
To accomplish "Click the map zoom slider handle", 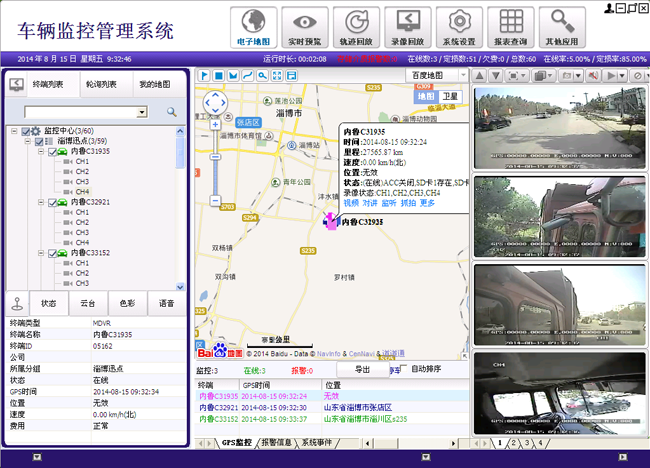I will point(215,157).
